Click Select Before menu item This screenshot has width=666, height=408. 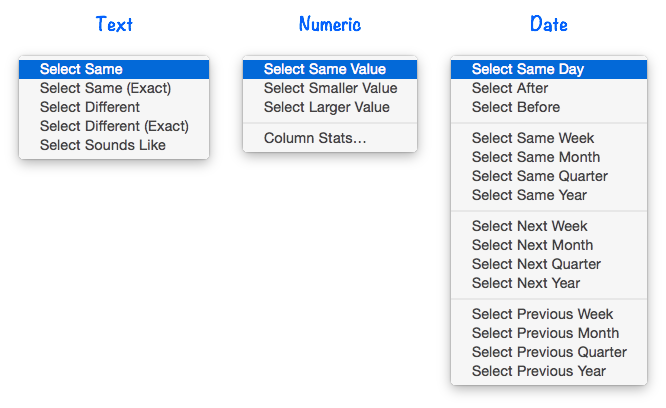coord(549,107)
